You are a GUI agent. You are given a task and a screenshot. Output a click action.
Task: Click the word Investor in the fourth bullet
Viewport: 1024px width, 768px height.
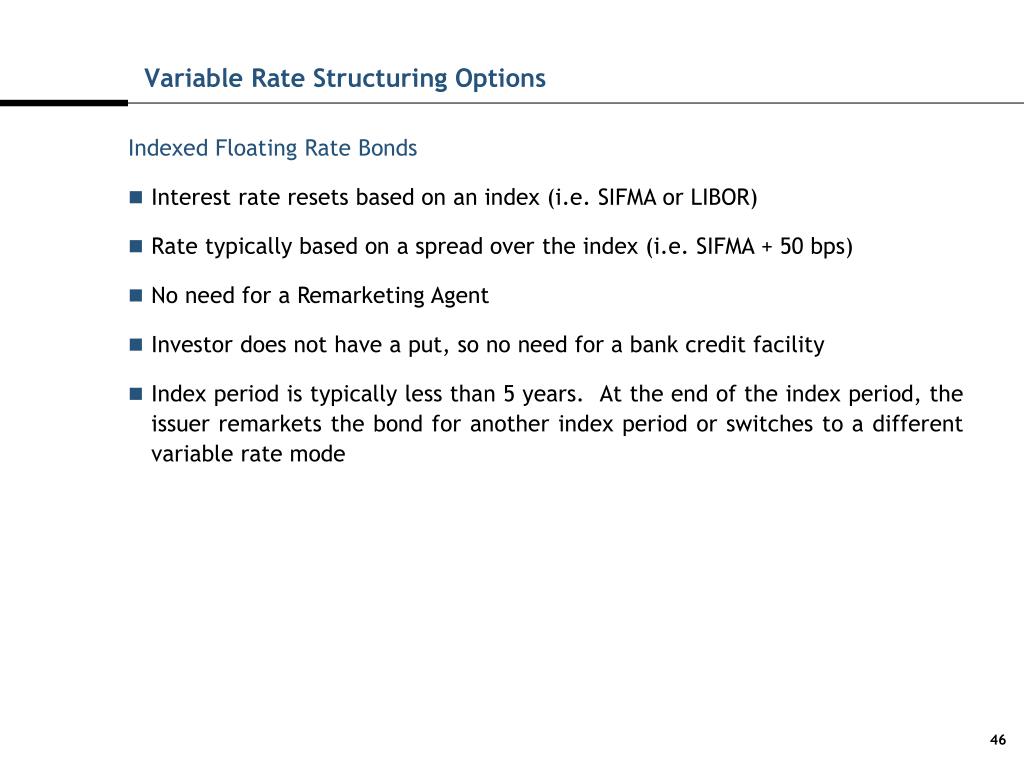tap(192, 345)
